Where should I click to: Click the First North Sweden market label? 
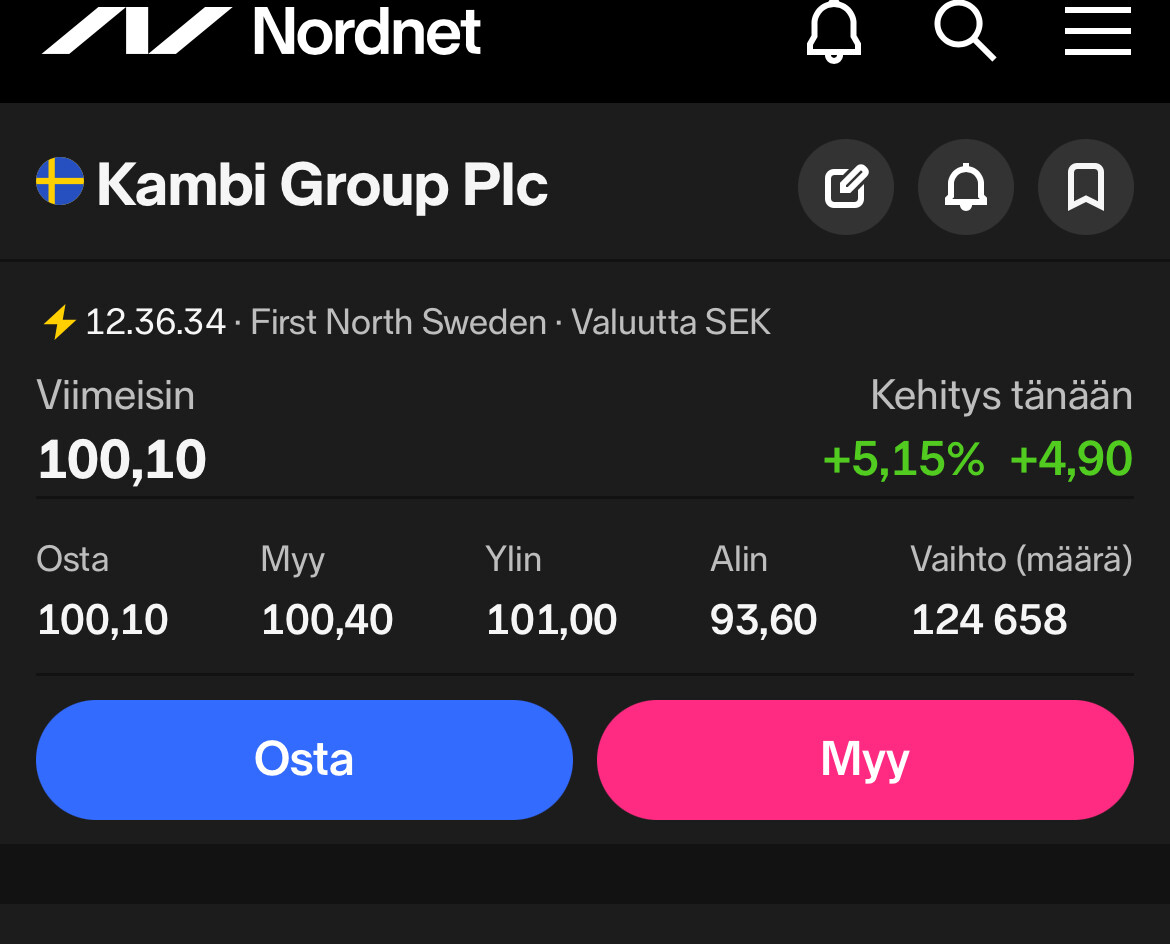pyautogui.click(x=398, y=323)
